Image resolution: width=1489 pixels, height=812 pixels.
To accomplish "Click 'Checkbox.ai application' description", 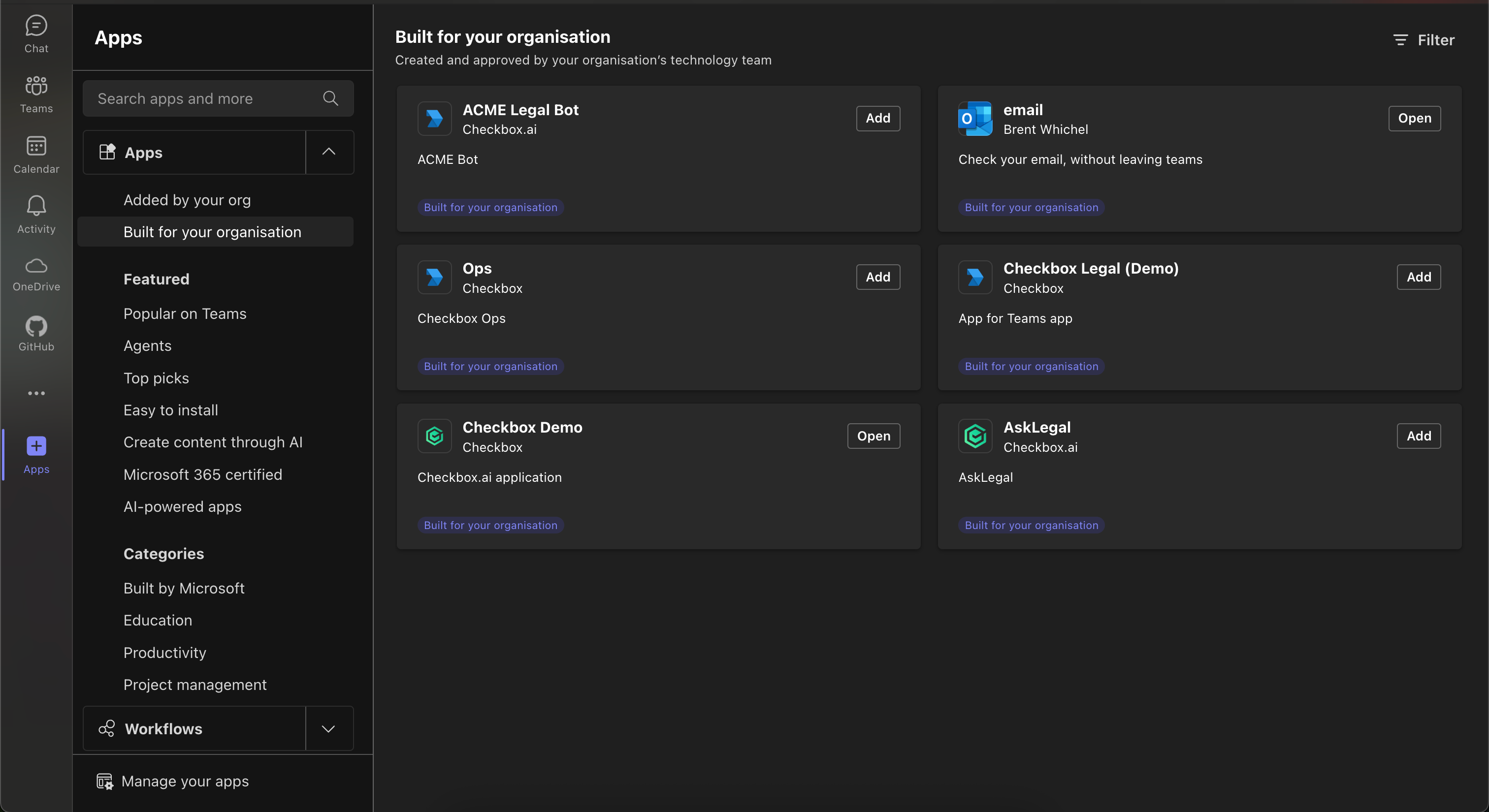I will pyautogui.click(x=489, y=478).
